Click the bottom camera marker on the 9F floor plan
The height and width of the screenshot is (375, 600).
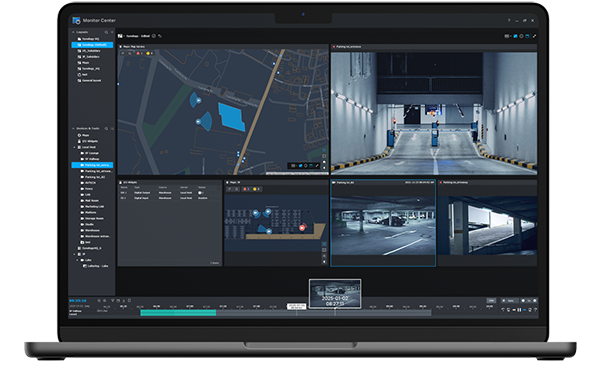(269, 232)
